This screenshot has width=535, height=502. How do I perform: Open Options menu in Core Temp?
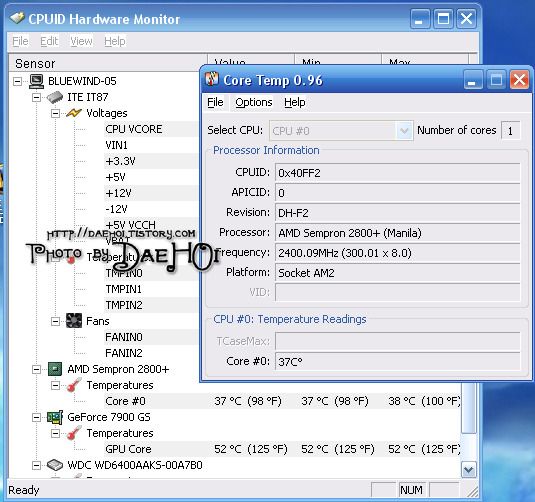point(254,102)
